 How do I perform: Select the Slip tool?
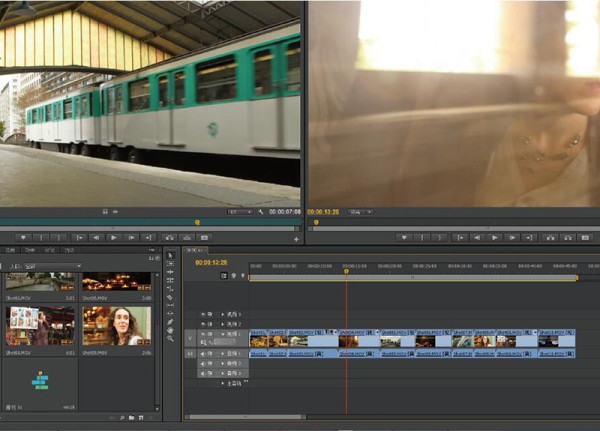click(x=171, y=305)
